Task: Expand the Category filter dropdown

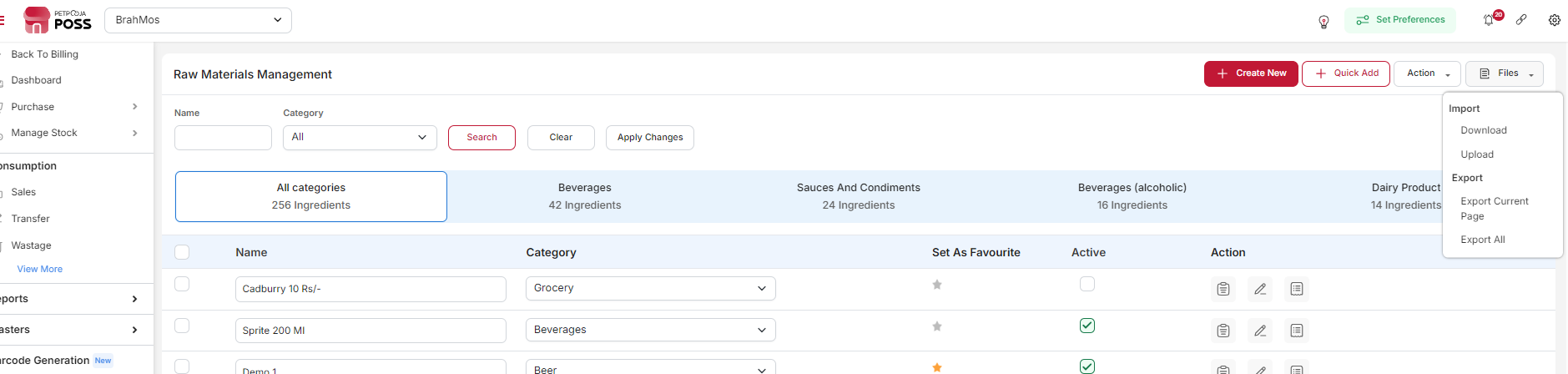Action: coord(360,138)
